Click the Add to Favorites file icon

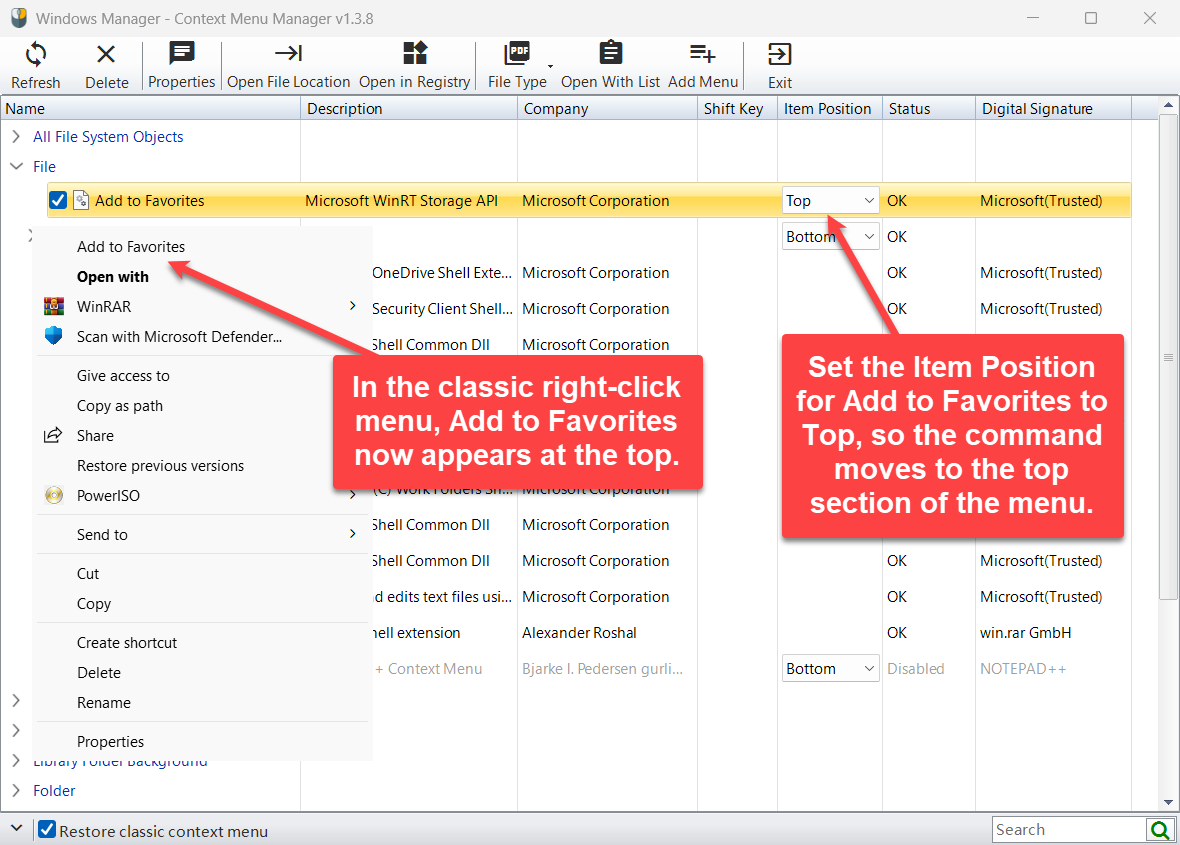click(81, 201)
